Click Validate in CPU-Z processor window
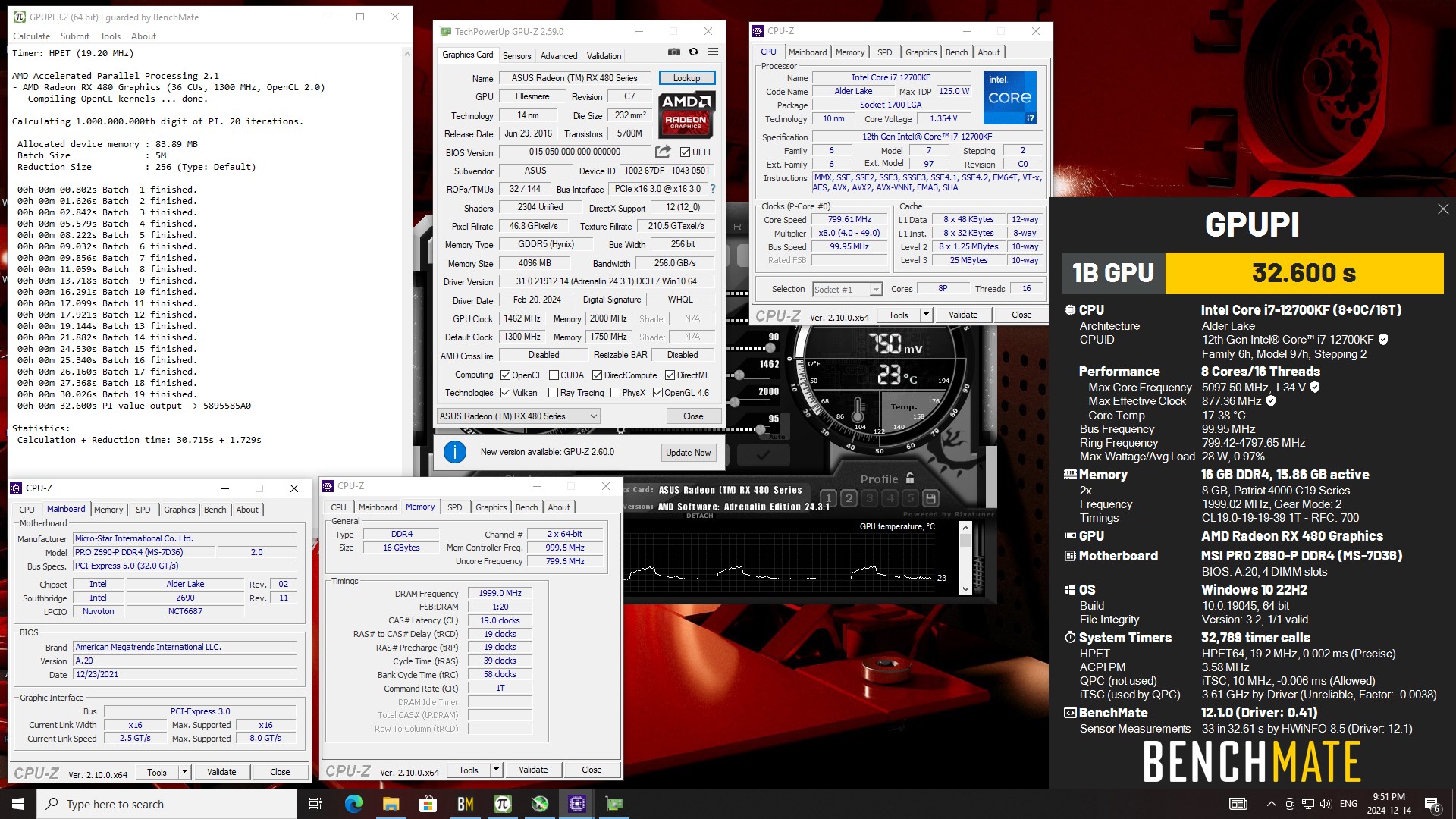 pyautogui.click(x=963, y=315)
